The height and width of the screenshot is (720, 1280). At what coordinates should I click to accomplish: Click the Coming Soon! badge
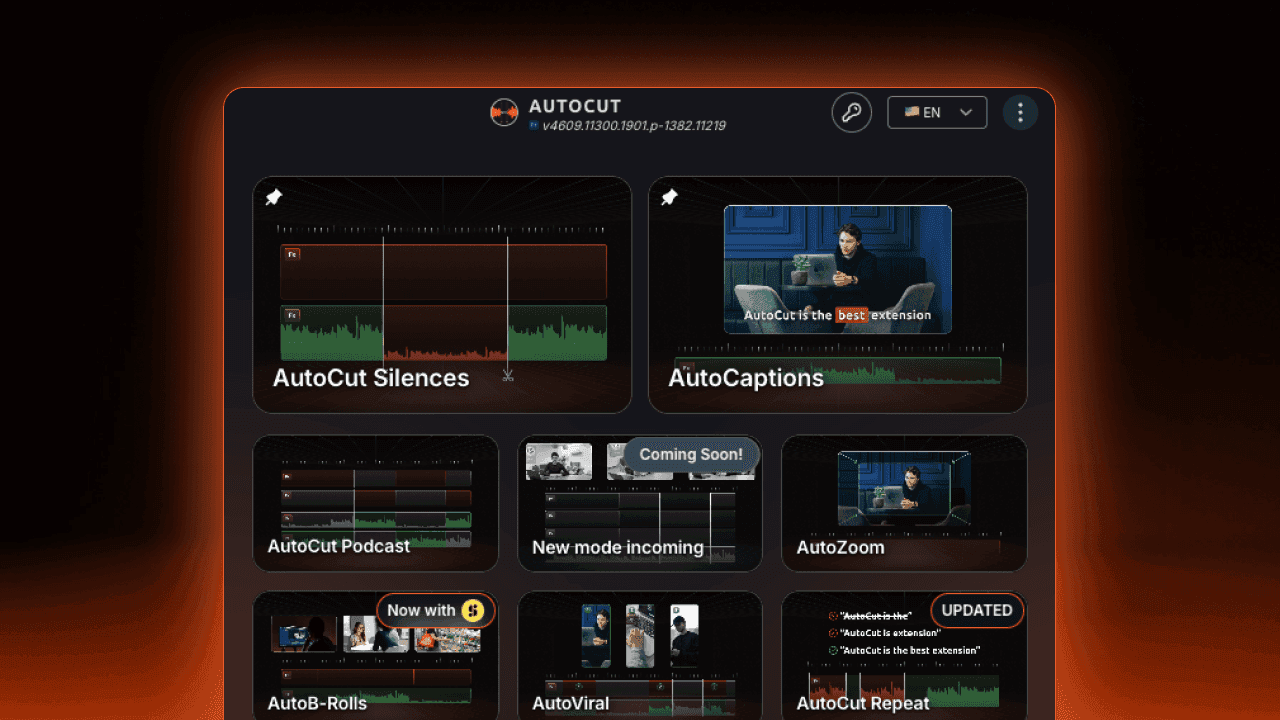[691, 454]
